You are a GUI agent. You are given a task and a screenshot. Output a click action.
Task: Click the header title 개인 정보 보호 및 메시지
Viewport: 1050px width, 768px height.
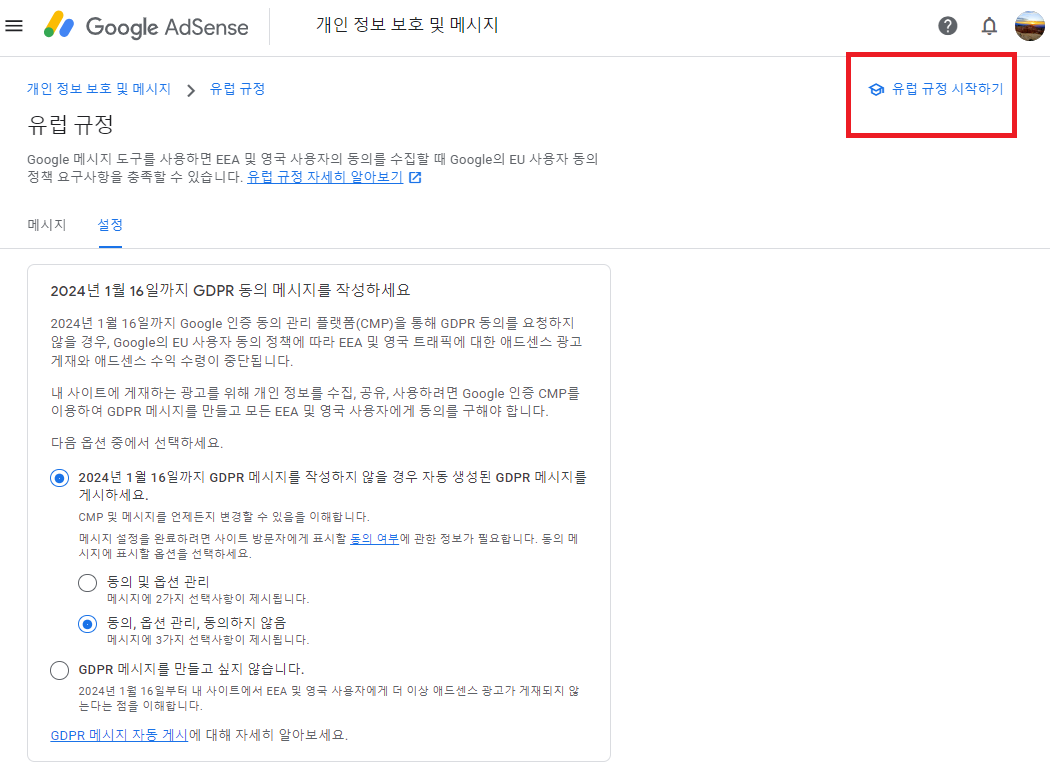tap(407, 25)
